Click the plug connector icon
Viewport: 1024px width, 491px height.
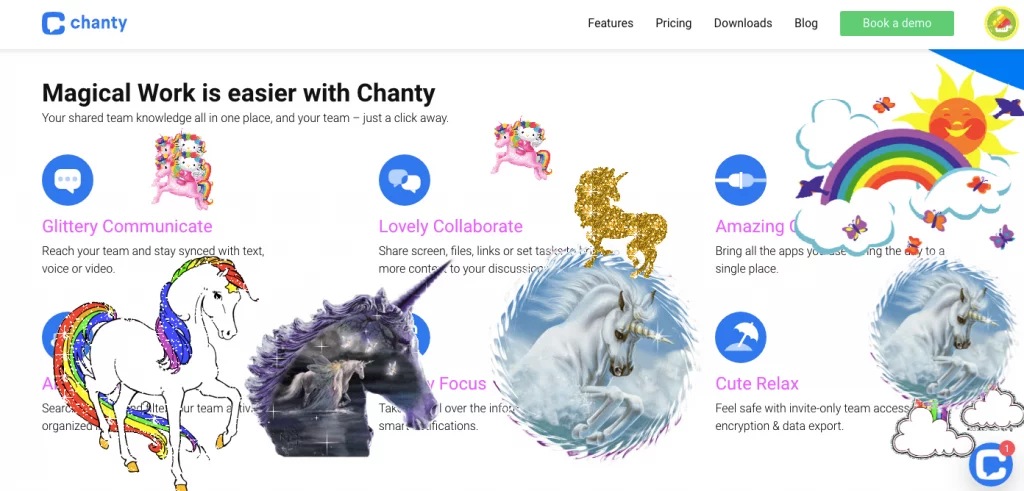click(x=741, y=180)
